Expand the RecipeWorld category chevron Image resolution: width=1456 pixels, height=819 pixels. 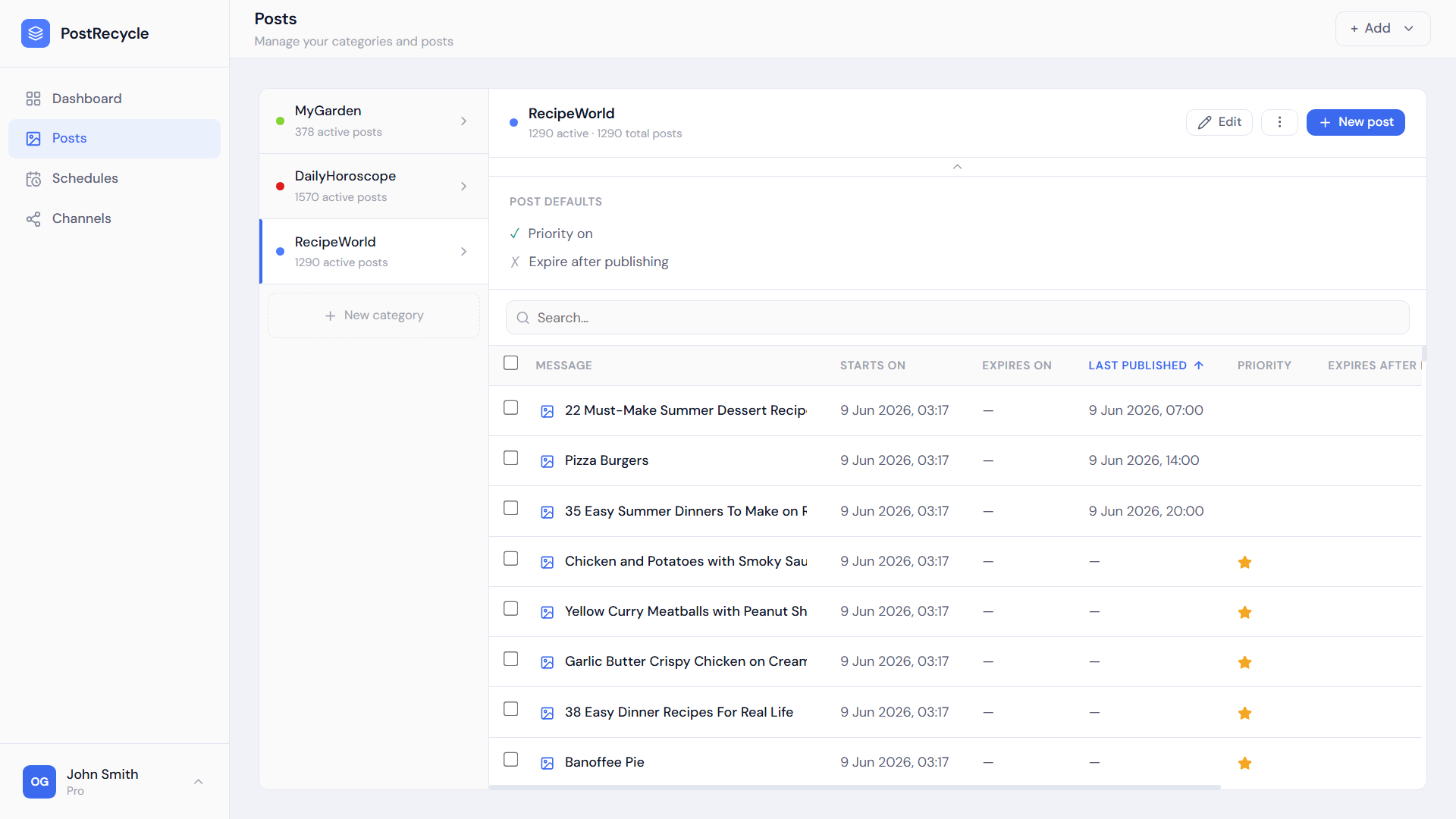463,252
